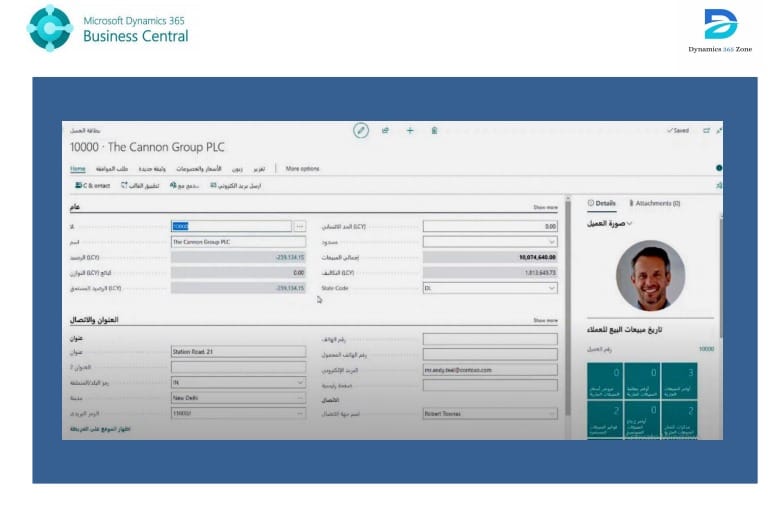The width and height of the screenshot is (782, 530).
Task: Switch to the Attachments (0) tab
Action: click(654, 203)
